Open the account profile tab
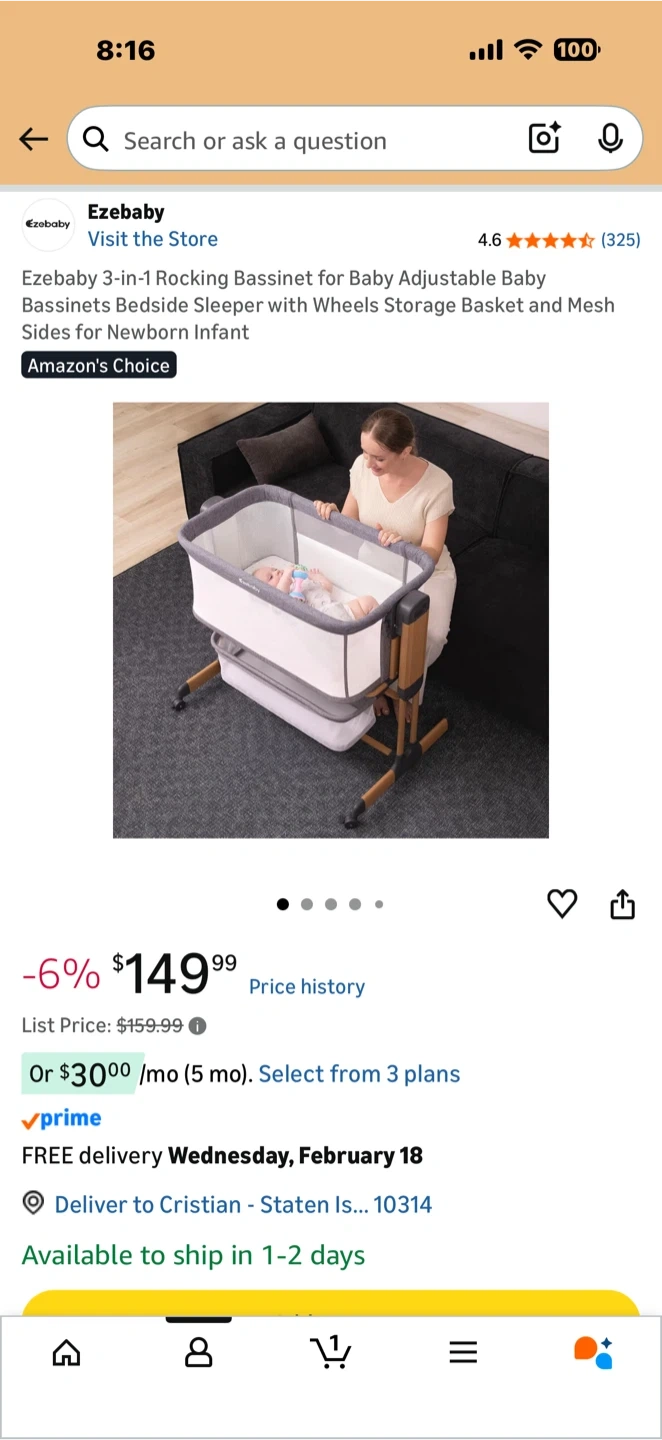 pos(199,1353)
